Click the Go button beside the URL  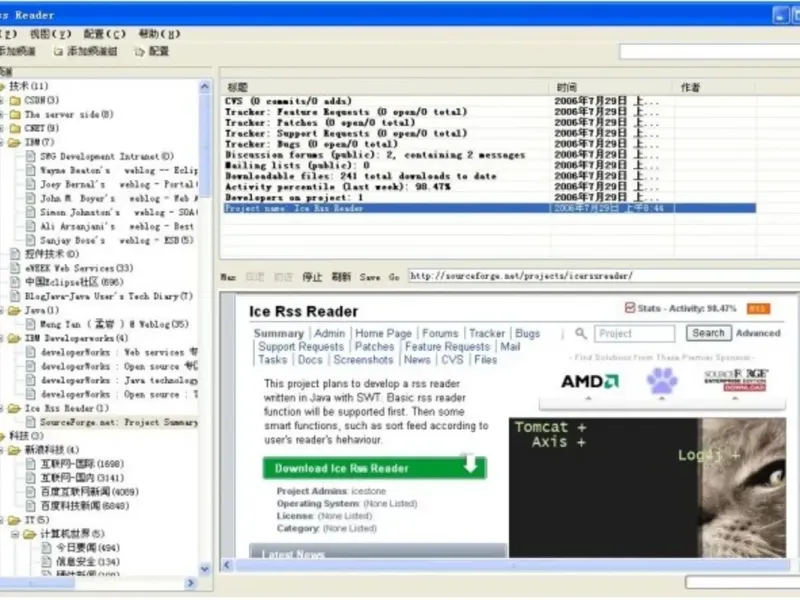point(394,277)
